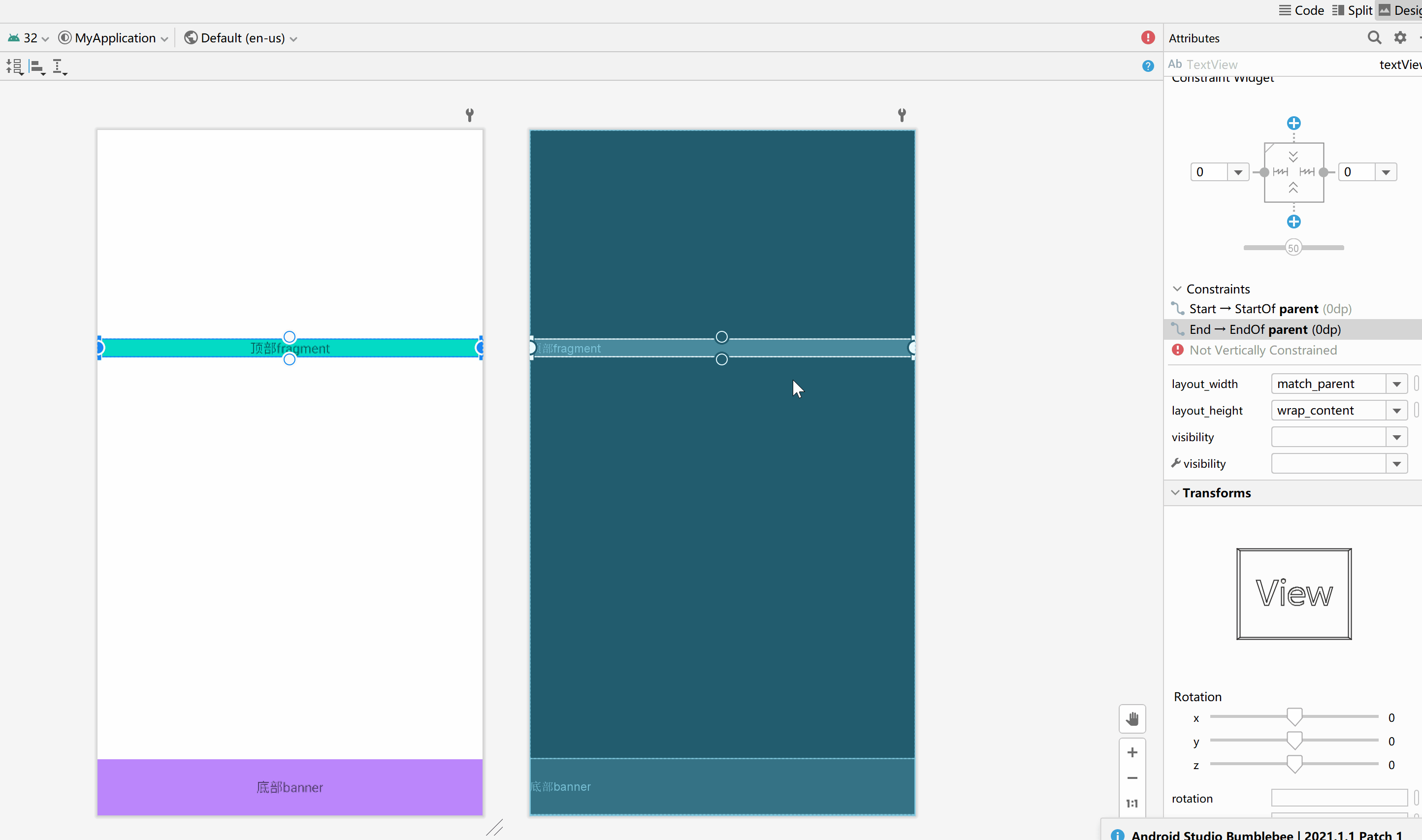Zoom in with the plus button
Viewport: 1422px width, 840px height.
(x=1131, y=752)
